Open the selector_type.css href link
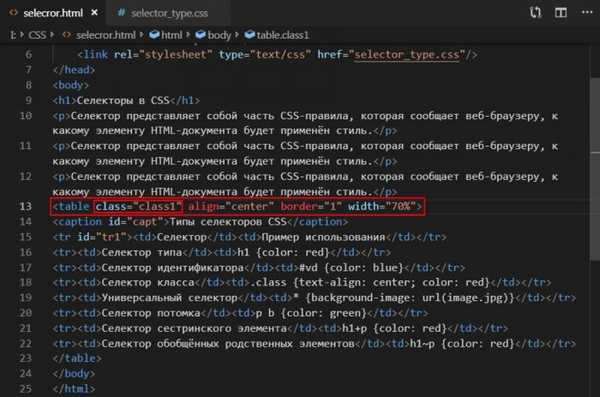The width and height of the screenshot is (600, 397). pos(406,55)
